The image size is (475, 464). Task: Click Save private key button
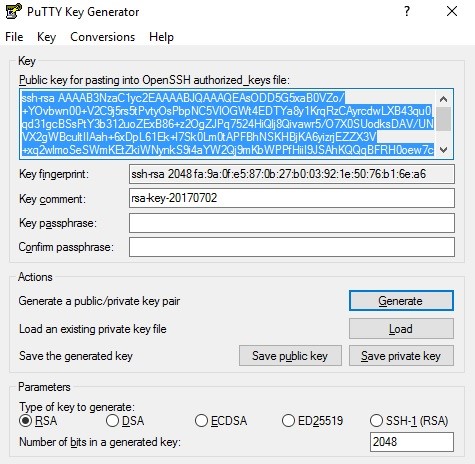point(401,356)
